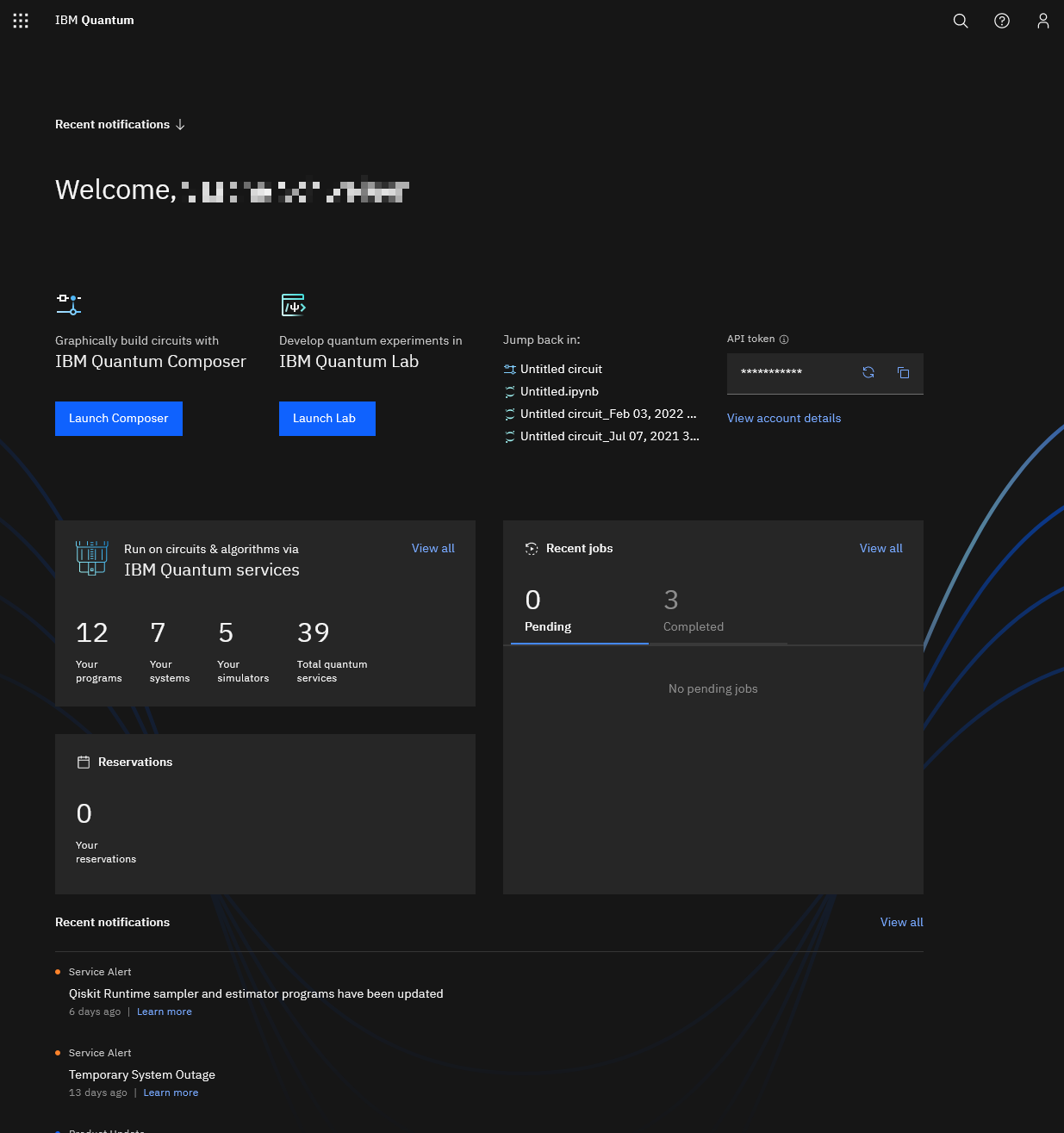Click the IBM Quantum header title
This screenshot has height=1133, width=1064.
[x=95, y=21]
